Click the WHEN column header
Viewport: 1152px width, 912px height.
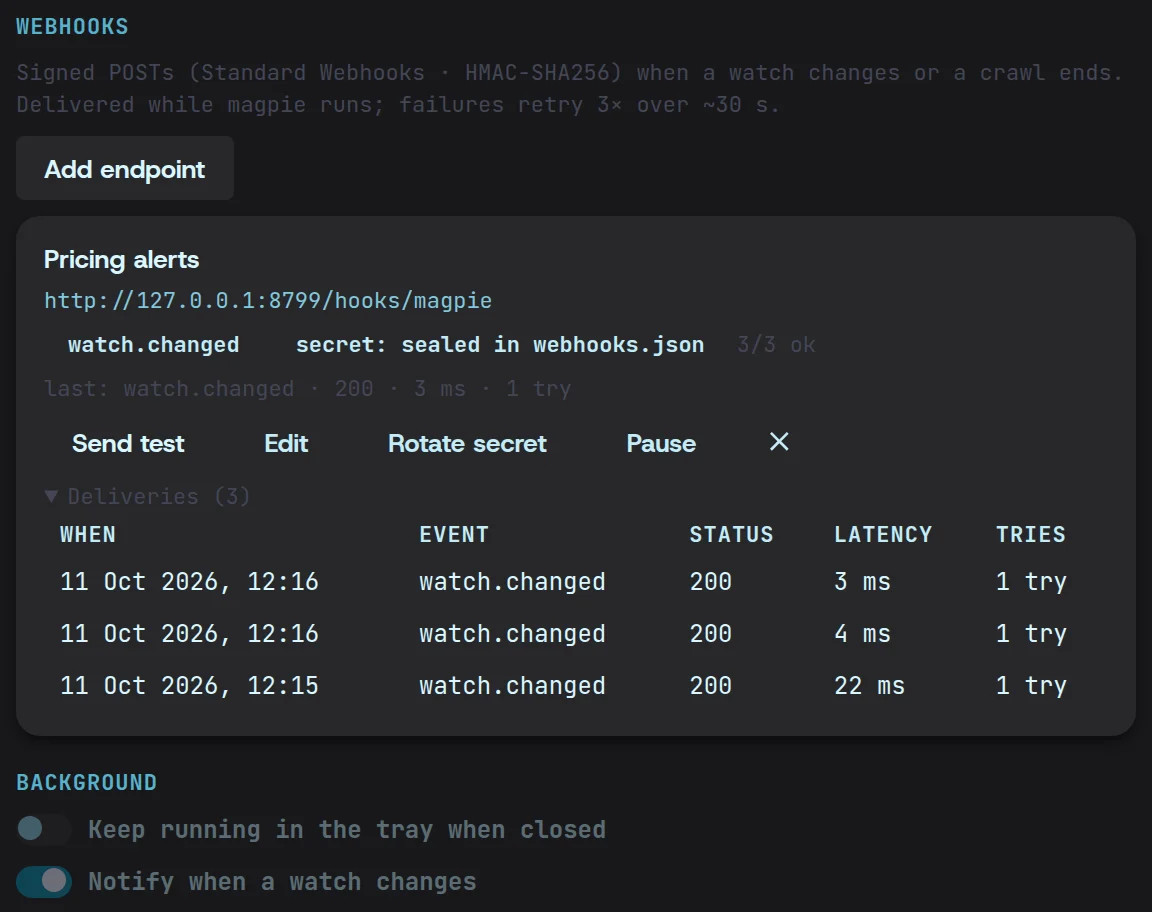click(87, 534)
